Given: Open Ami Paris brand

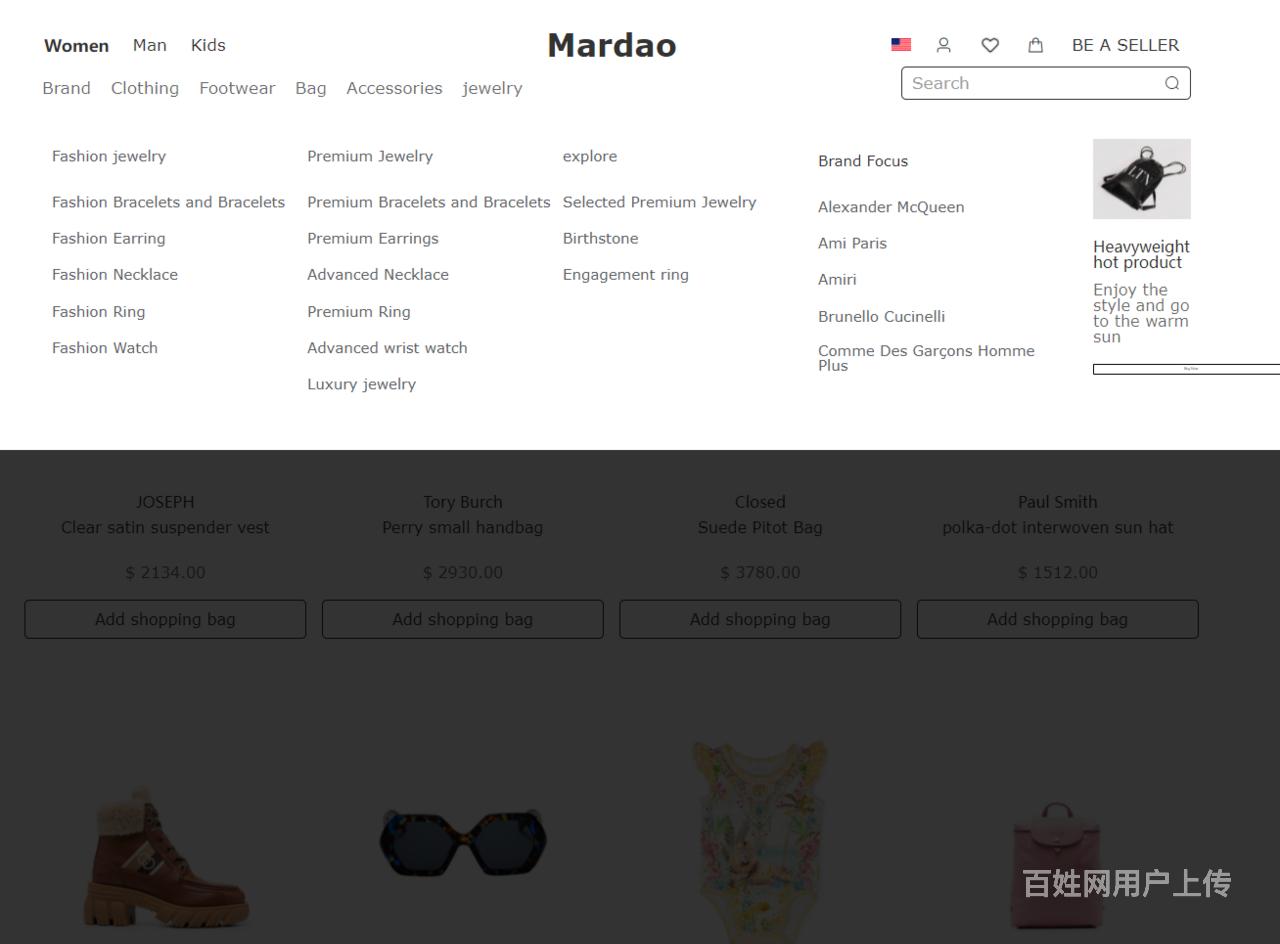Looking at the screenshot, I should 852,243.
